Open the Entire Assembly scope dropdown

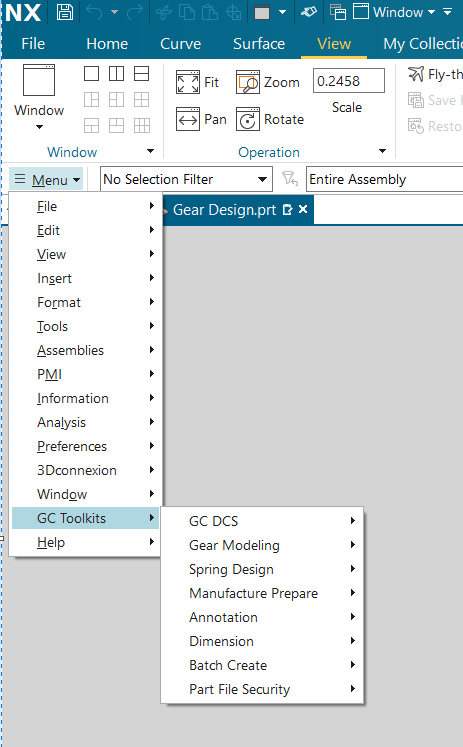[384, 179]
